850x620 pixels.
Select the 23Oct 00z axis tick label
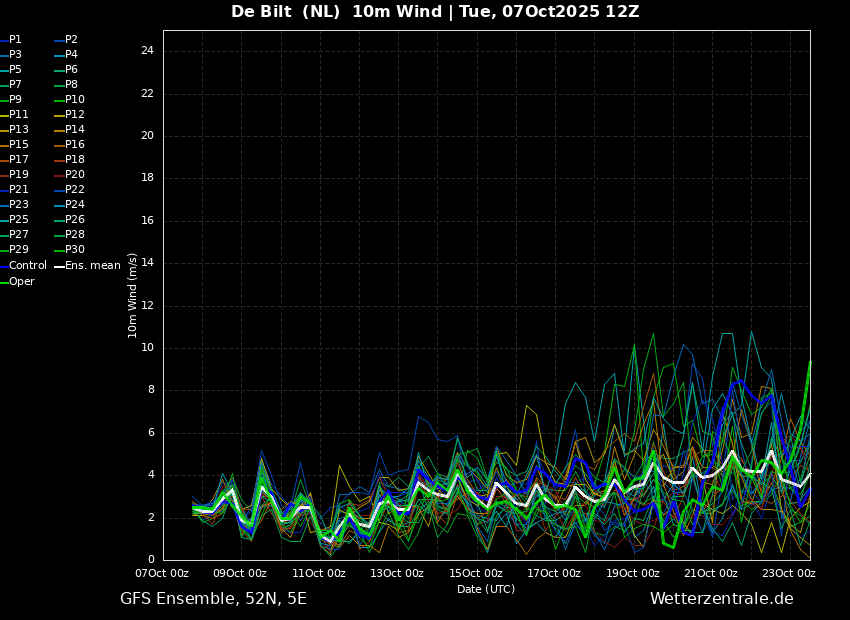click(789, 573)
